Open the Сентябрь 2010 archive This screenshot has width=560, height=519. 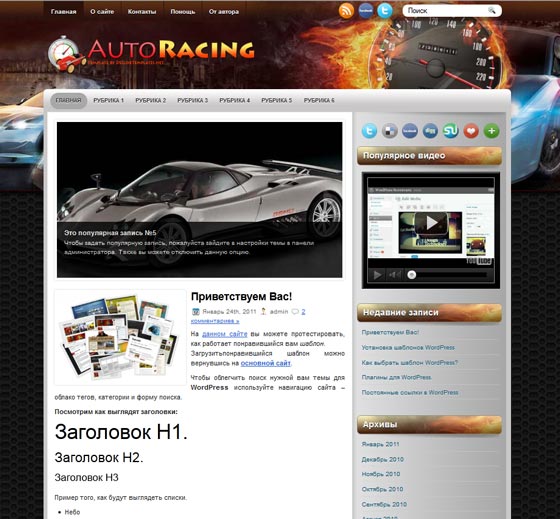[384, 504]
